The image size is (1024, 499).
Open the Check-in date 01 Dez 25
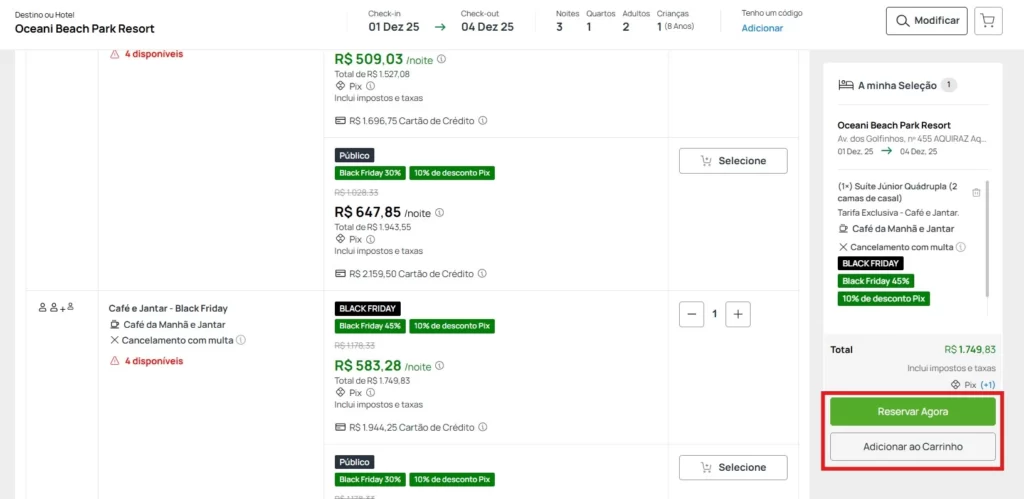coord(393,27)
